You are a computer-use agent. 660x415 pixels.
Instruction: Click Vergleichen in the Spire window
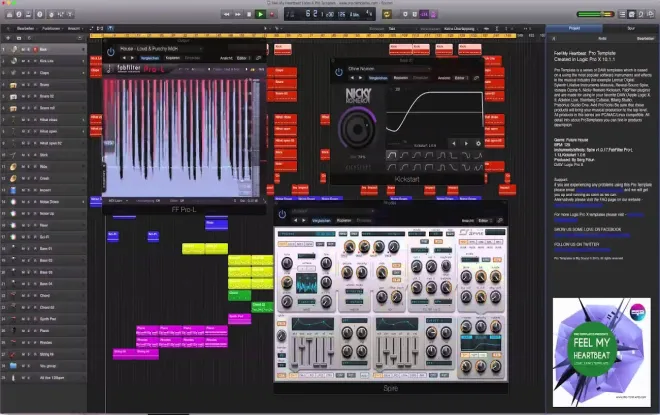[x=321, y=221]
